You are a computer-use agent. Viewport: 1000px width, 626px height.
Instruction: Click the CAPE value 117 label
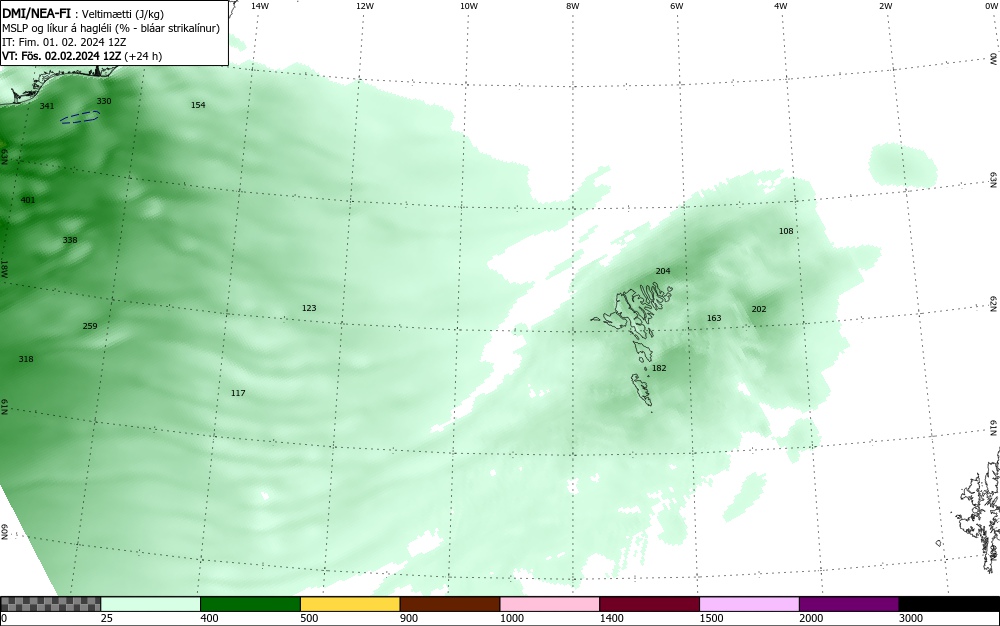click(x=238, y=393)
